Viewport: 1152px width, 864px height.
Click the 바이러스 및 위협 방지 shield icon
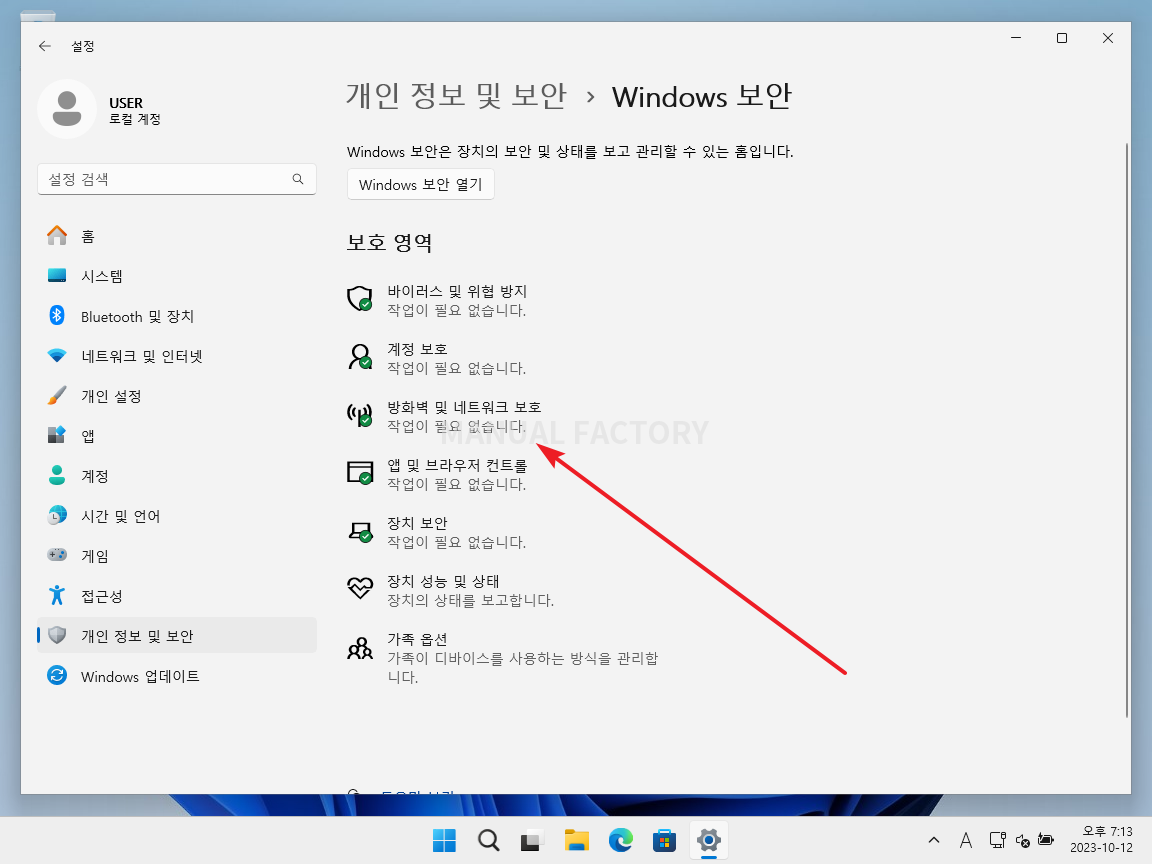coord(360,299)
